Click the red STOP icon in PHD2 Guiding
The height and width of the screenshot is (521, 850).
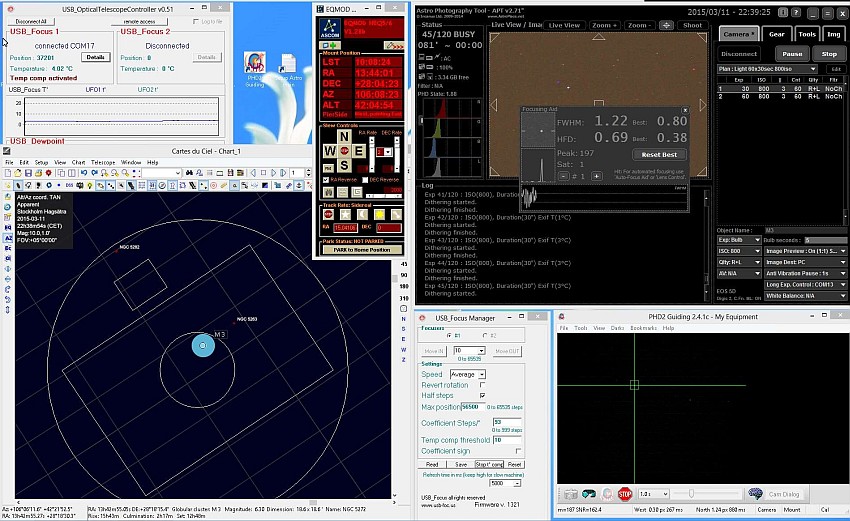pyautogui.click(x=625, y=494)
